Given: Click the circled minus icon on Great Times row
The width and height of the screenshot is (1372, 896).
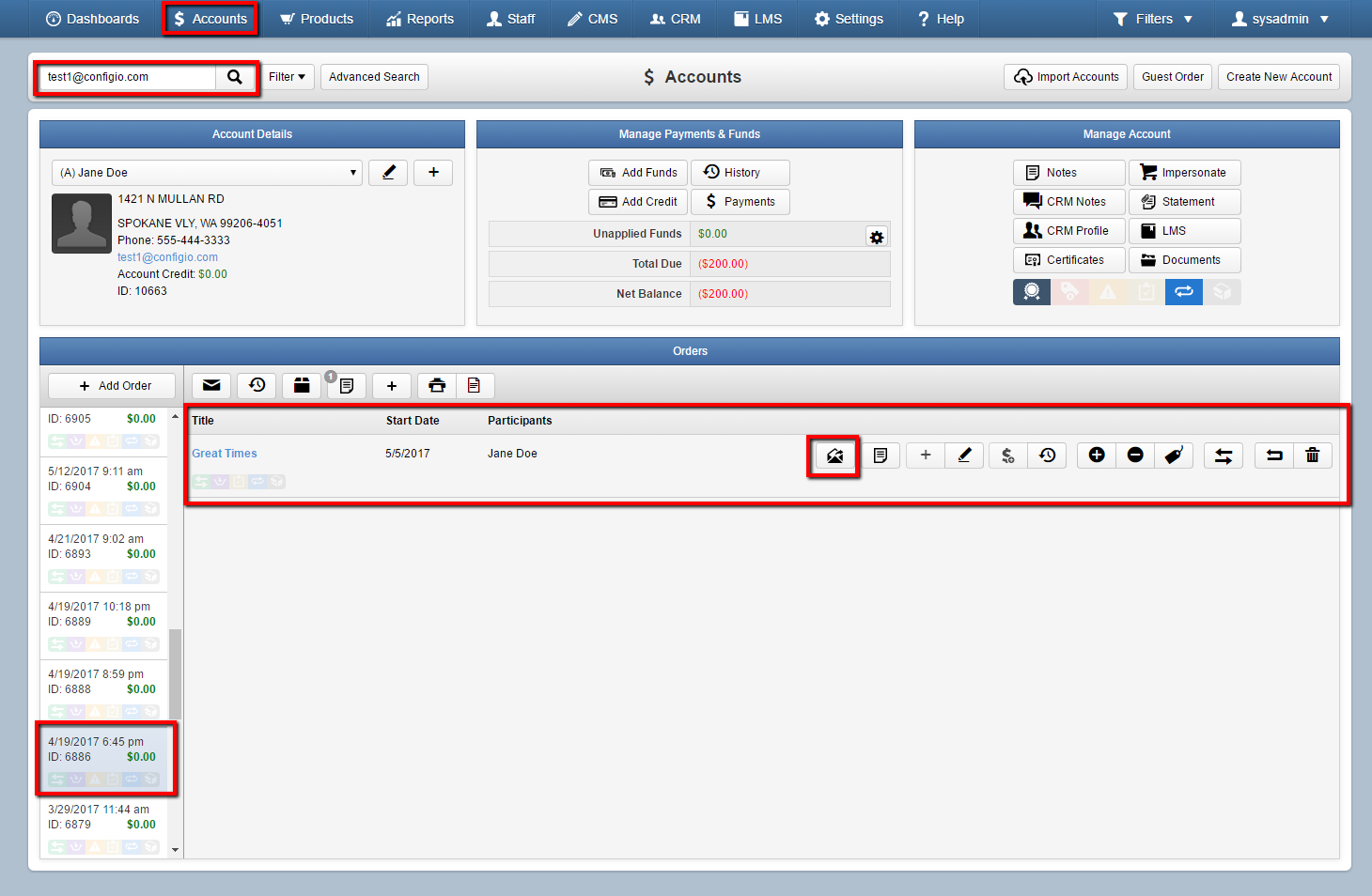Looking at the screenshot, I should (x=1135, y=456).
